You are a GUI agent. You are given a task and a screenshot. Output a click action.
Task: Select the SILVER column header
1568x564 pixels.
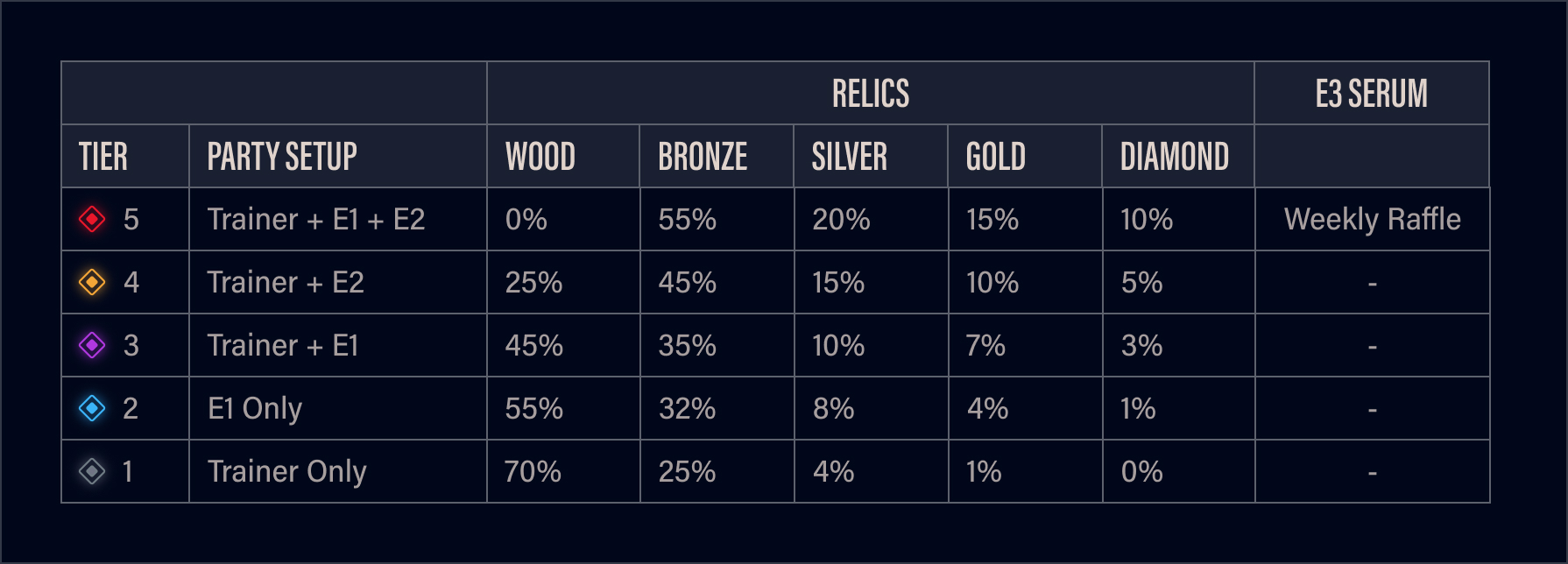[x=849, y=157]
